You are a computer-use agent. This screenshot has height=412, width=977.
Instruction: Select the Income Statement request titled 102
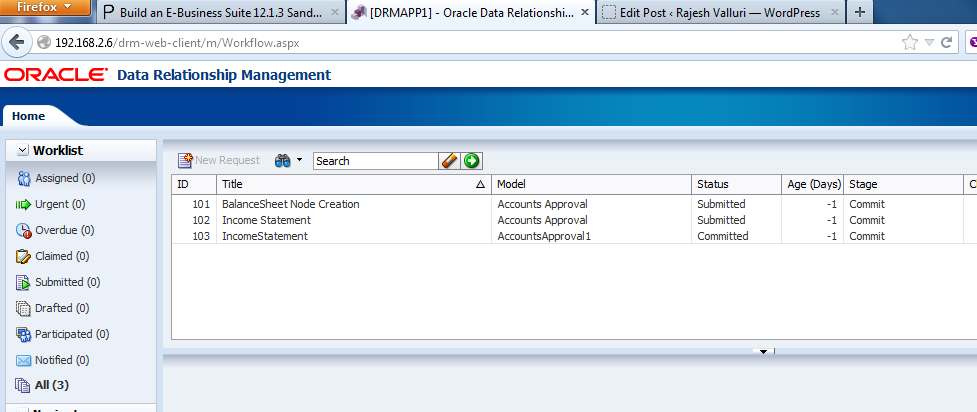tap(266, 220)
